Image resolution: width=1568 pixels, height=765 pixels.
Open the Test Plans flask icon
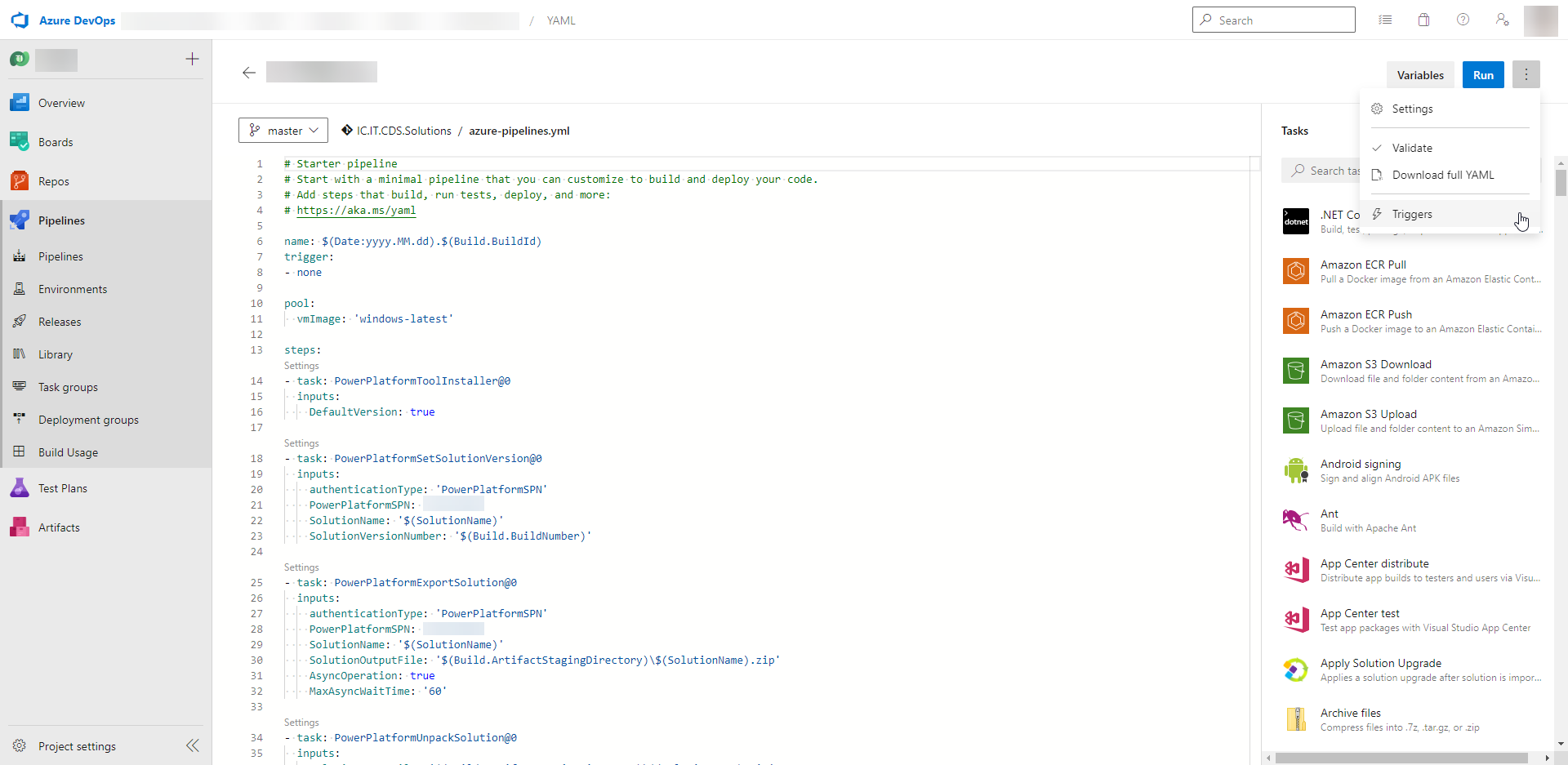20,488
